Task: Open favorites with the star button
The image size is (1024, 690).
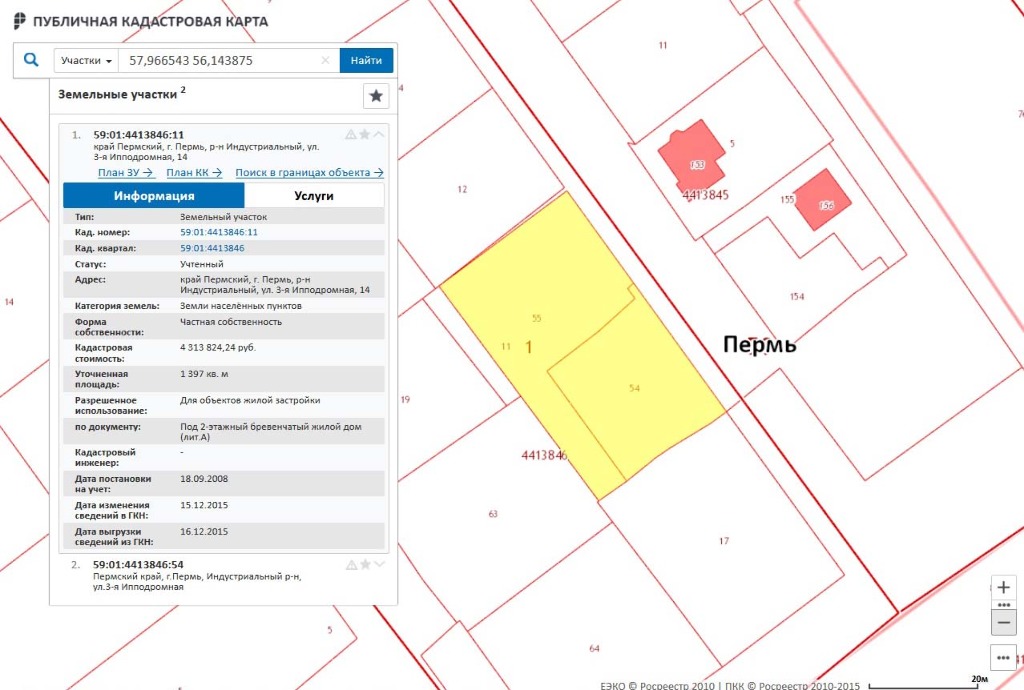Action: [x=376, y=96]
